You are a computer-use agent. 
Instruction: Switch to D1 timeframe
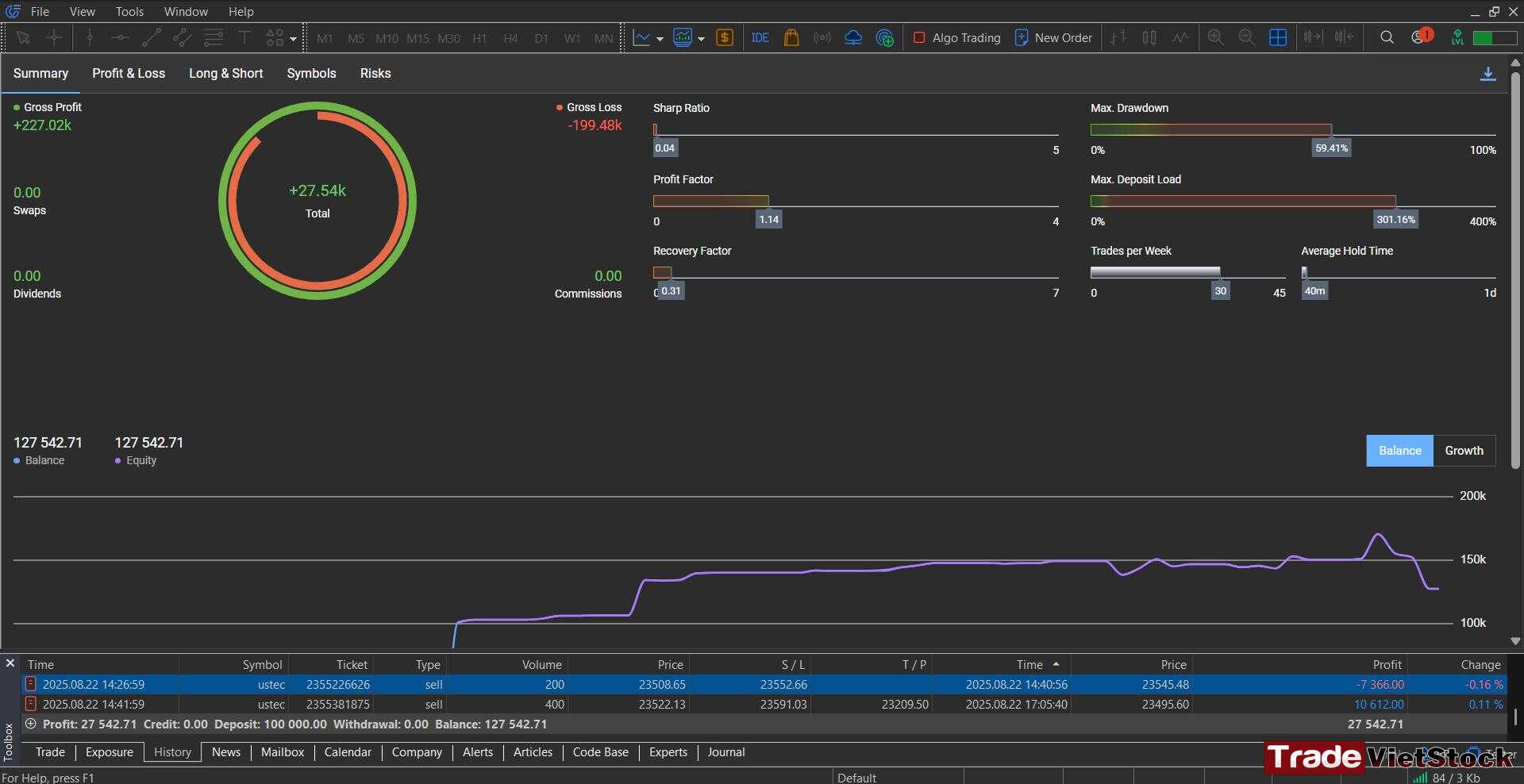(541, 38)
